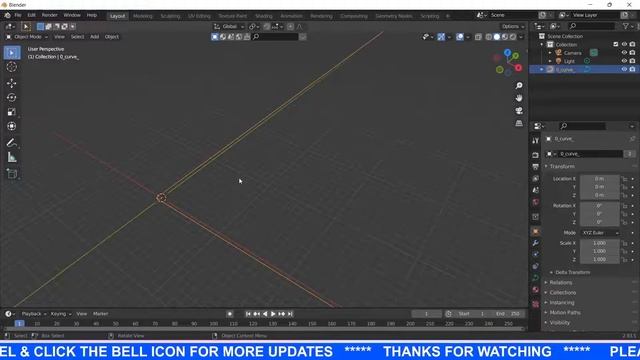The height and width of the screenshot is (360, 640).
Task: Switch to solid viewport shading
Action: (497, 37)
